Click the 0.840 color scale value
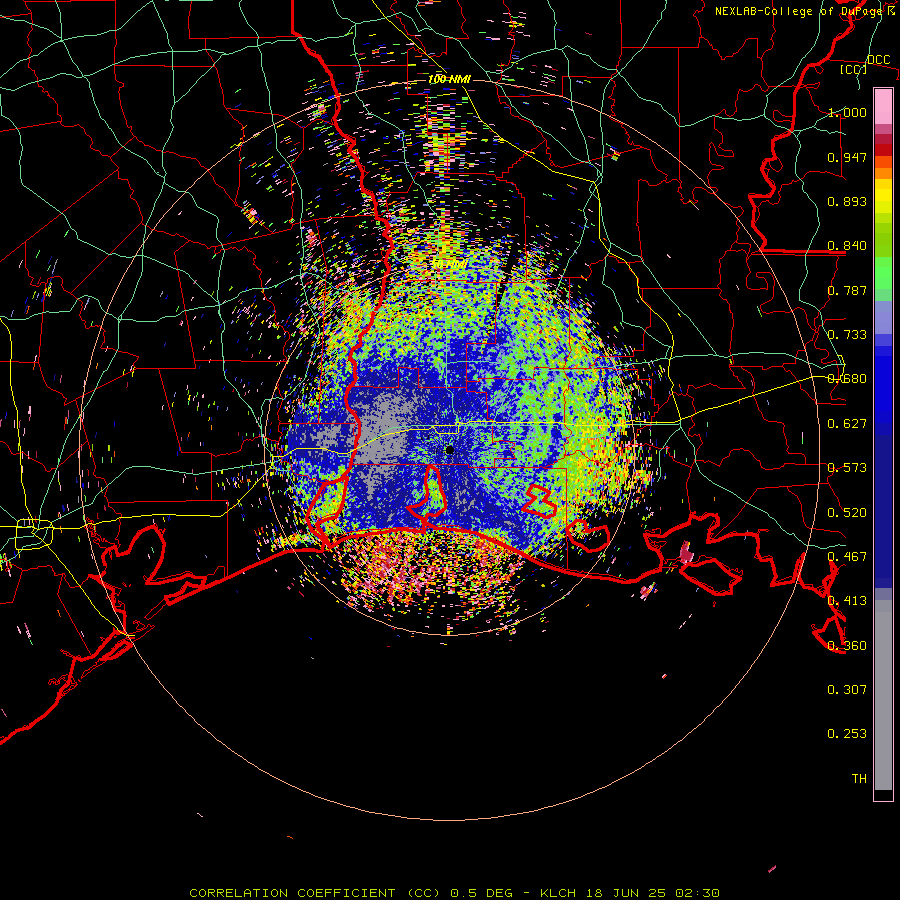The width and height of the screenshot is (900, 900). (x=847, y=246)
